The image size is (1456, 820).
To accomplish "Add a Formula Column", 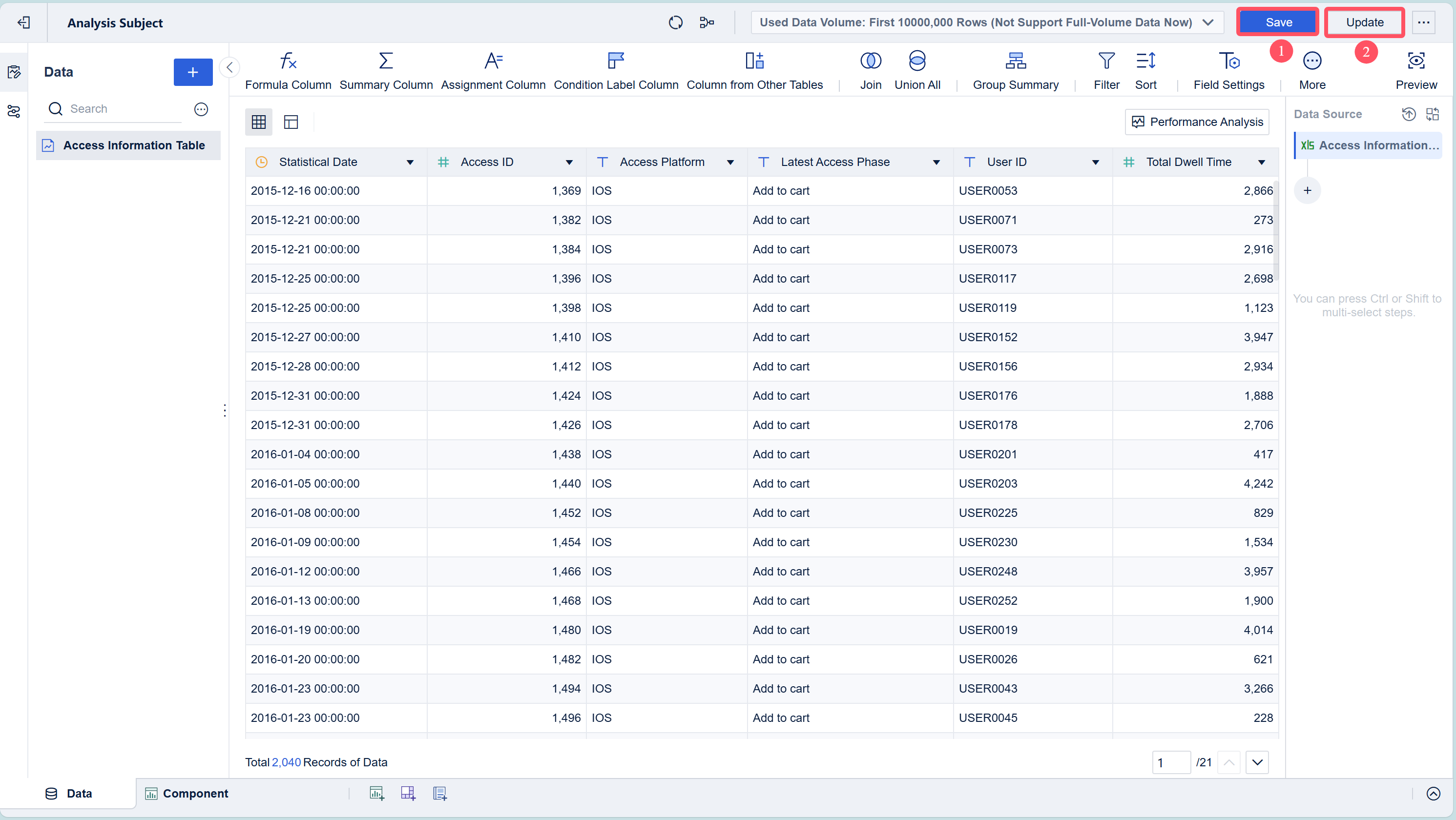I will click(x=288, y=71).
